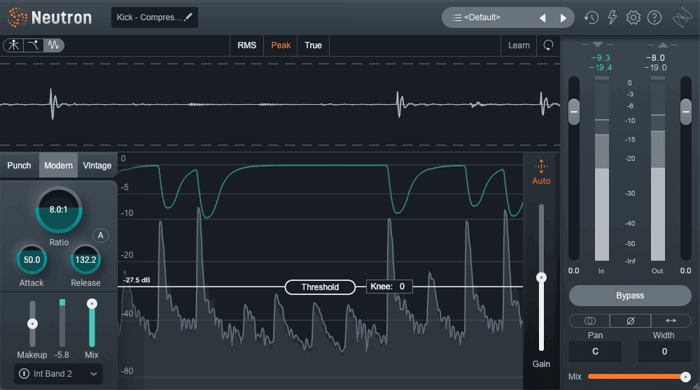Click the Ratio knob showing 8.0:1

point(58,210)
